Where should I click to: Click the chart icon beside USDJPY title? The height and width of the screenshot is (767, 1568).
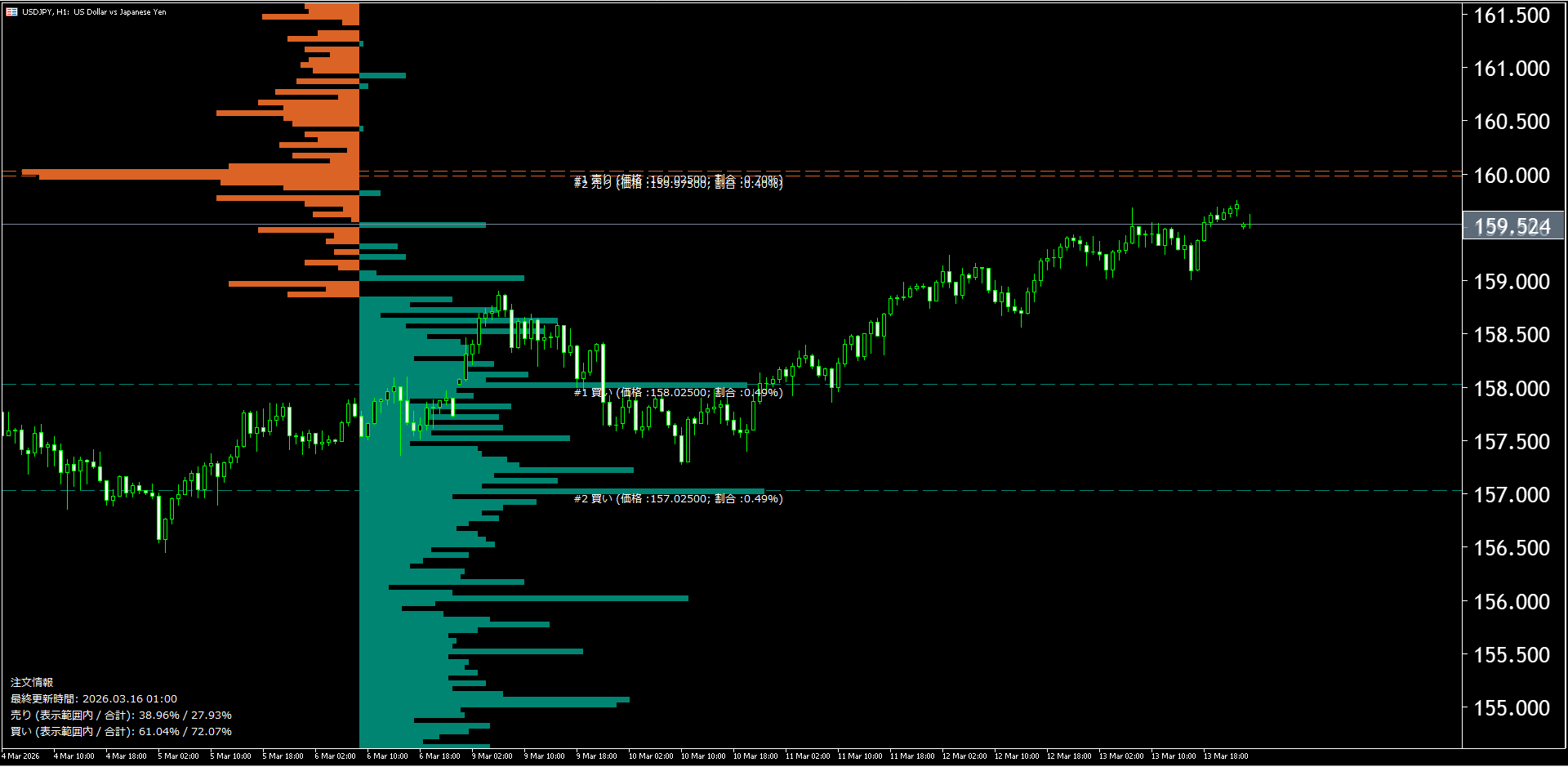(11, 12)
